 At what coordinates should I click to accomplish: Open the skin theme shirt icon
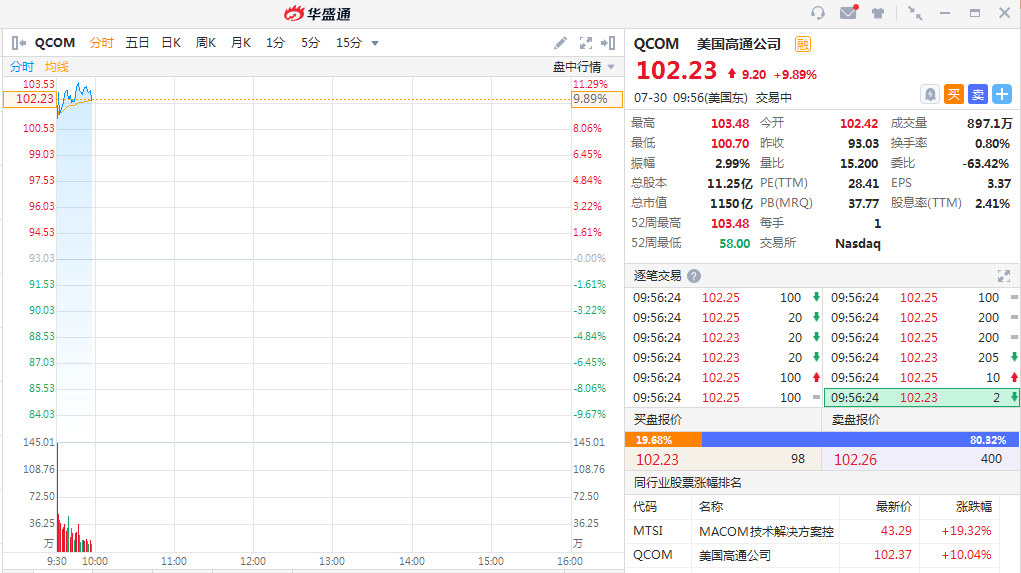pyautogui.click(x=878, y=13)
